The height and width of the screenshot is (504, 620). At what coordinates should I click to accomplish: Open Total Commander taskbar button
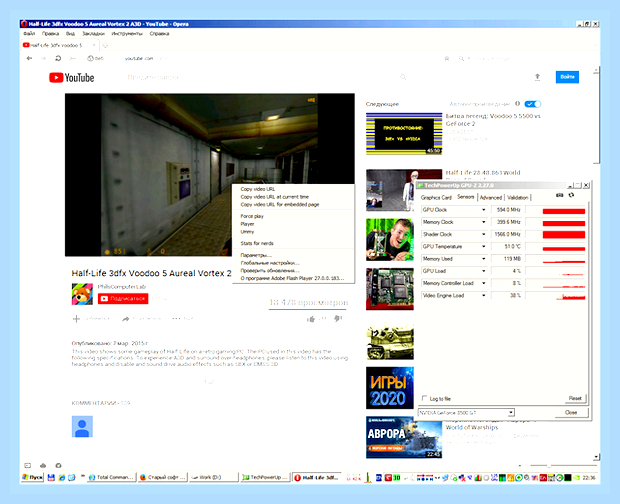tap(112, 478)
